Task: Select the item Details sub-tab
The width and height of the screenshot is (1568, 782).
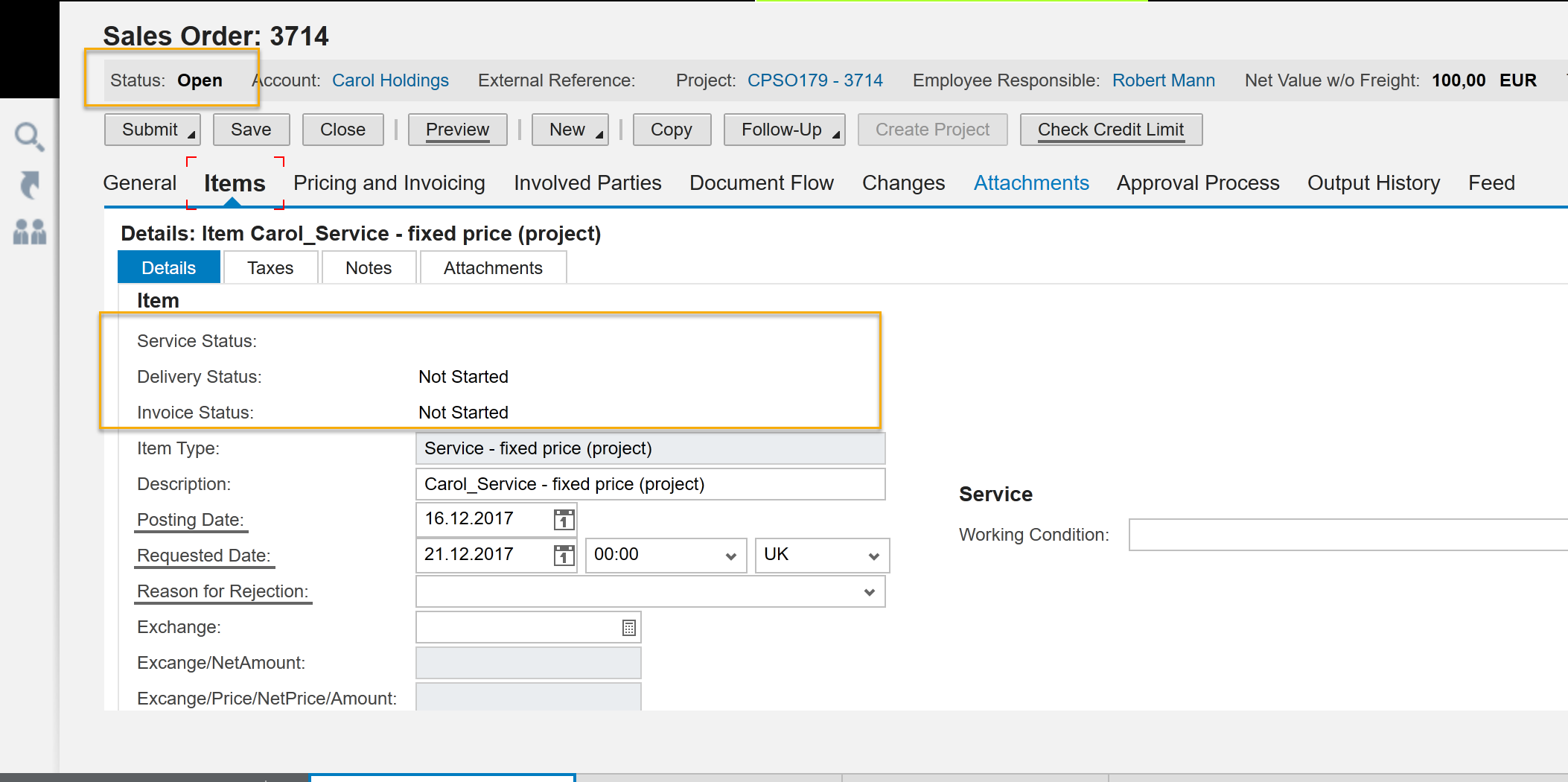Action: click(x=169, y=267)
